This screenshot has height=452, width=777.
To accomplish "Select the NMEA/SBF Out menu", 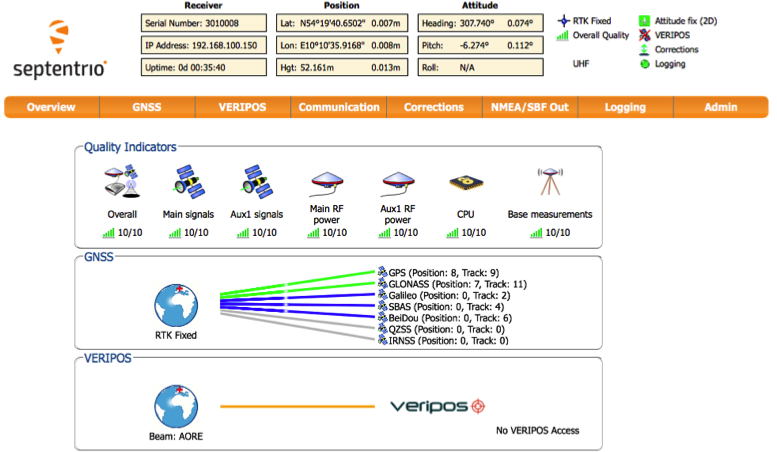I will pyautogui.click(x=529, y=108).
